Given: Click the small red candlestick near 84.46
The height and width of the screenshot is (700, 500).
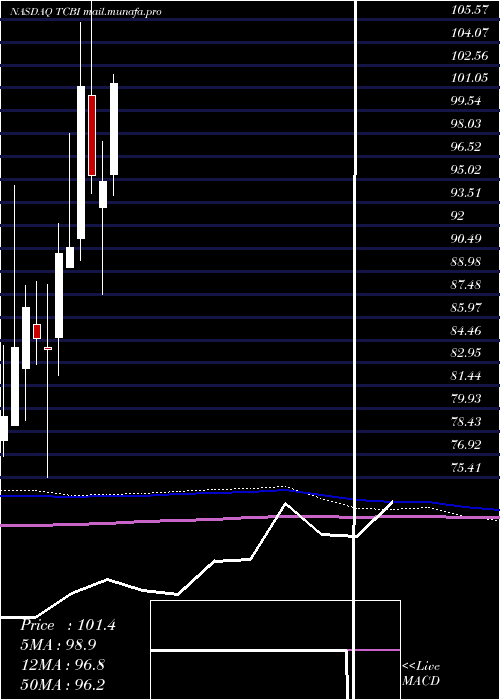Looking at the screenshot, I should pyautogui.click(x=37, y=331).
